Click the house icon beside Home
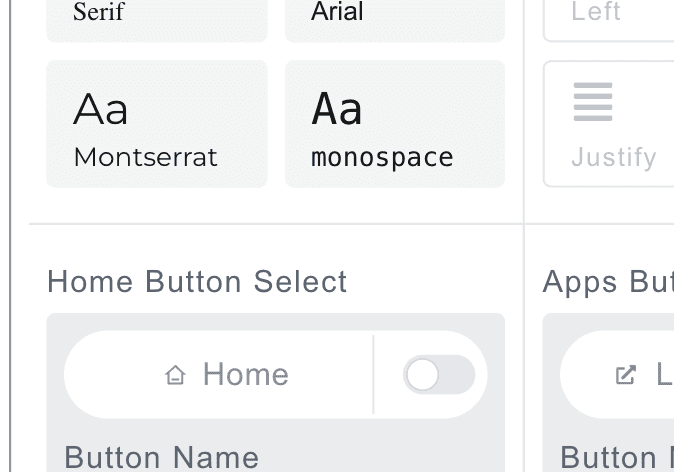The width and height of the screenshot is (674, 472). click(x=176, y=375)
